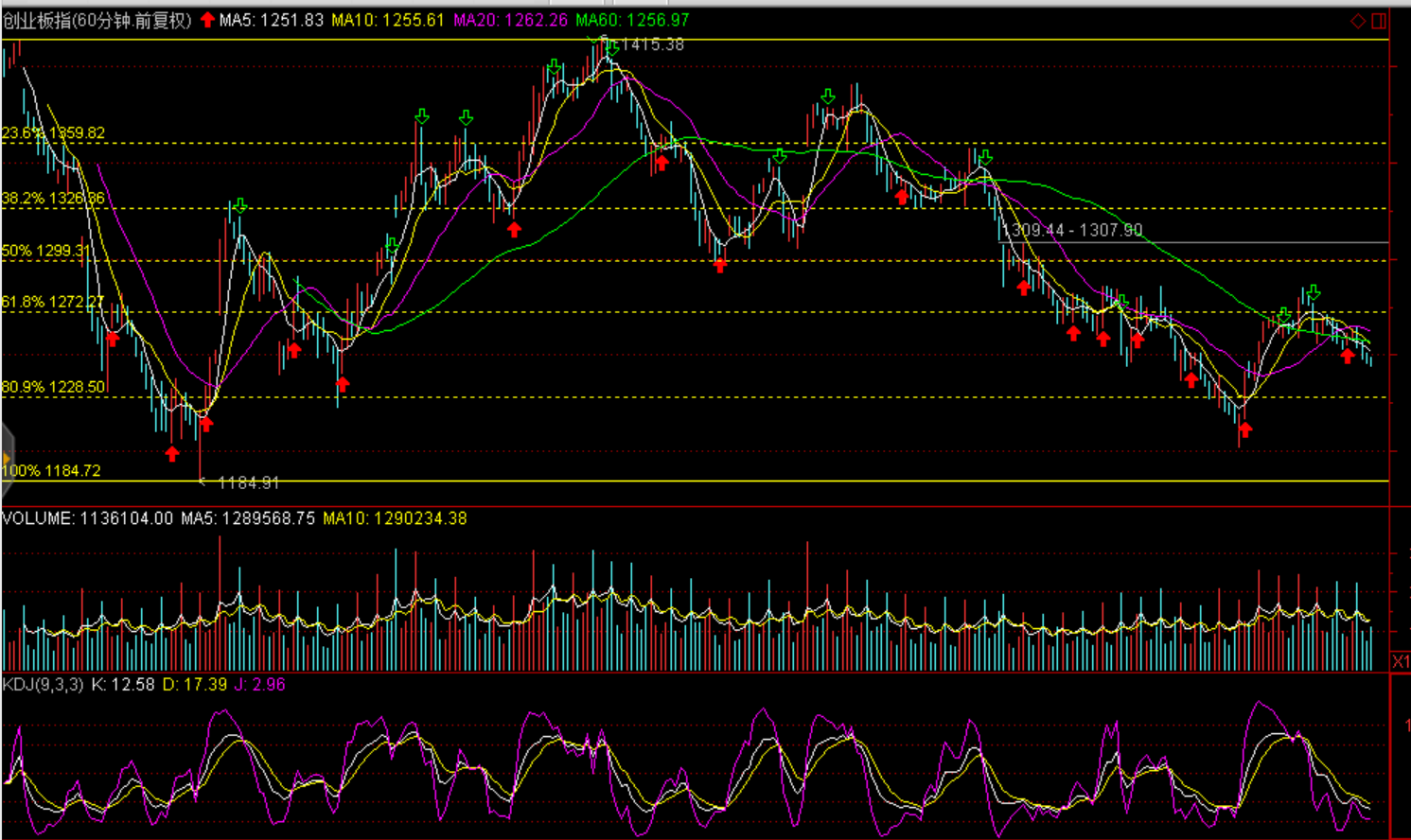
Task: Select the green MA60 indicator label
Action: pyautogui.click(x=632, y=20)
